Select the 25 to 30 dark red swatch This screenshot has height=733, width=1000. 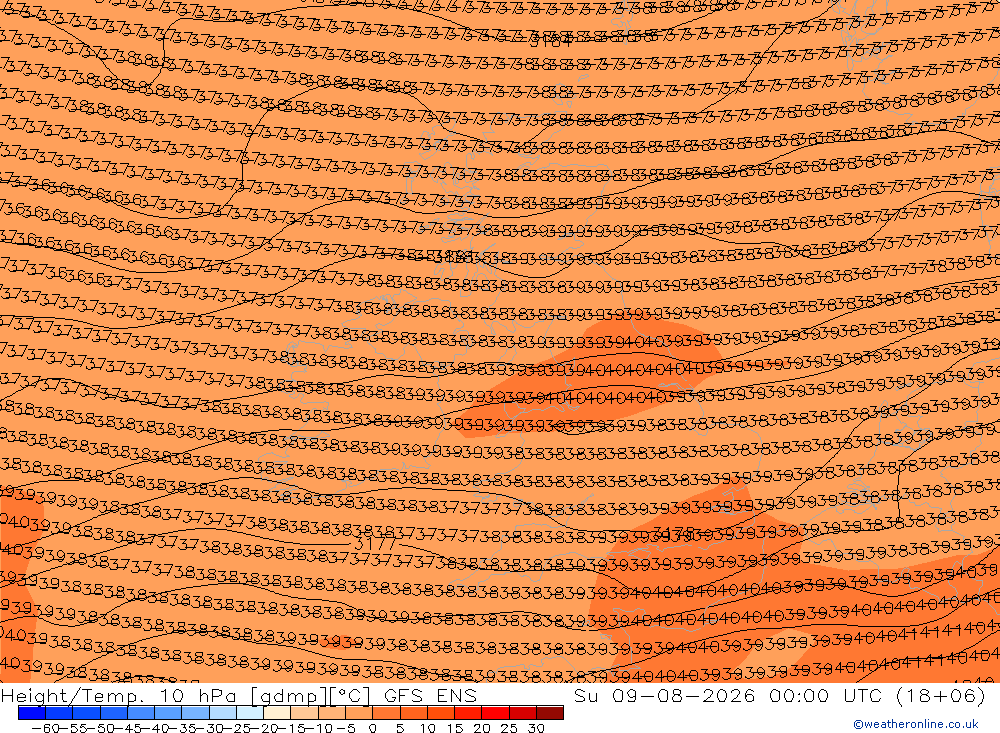coord(522,713)
